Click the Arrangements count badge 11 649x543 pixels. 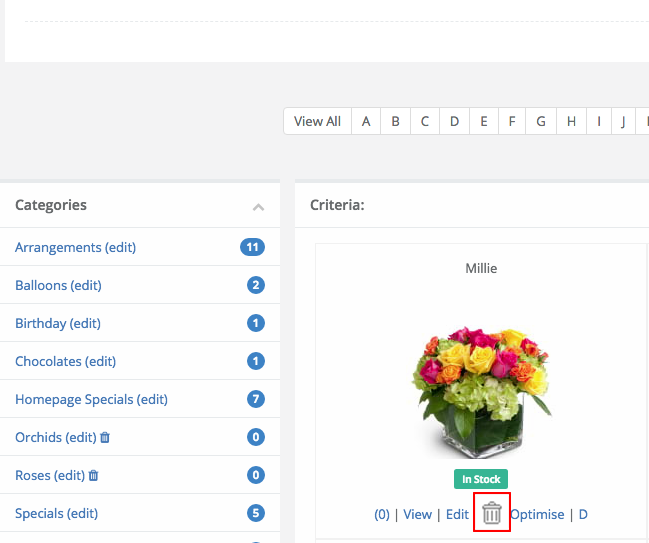coord(252,247)
